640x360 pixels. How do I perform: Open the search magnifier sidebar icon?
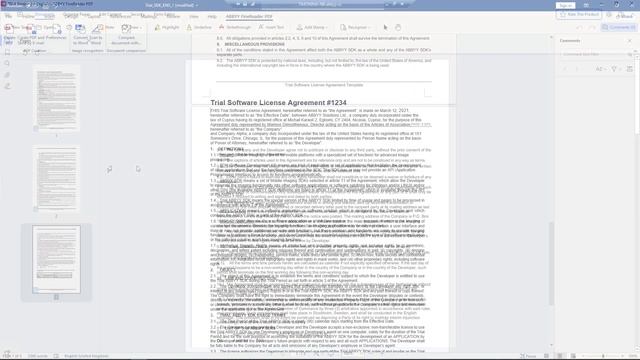(x=7, y=63)
